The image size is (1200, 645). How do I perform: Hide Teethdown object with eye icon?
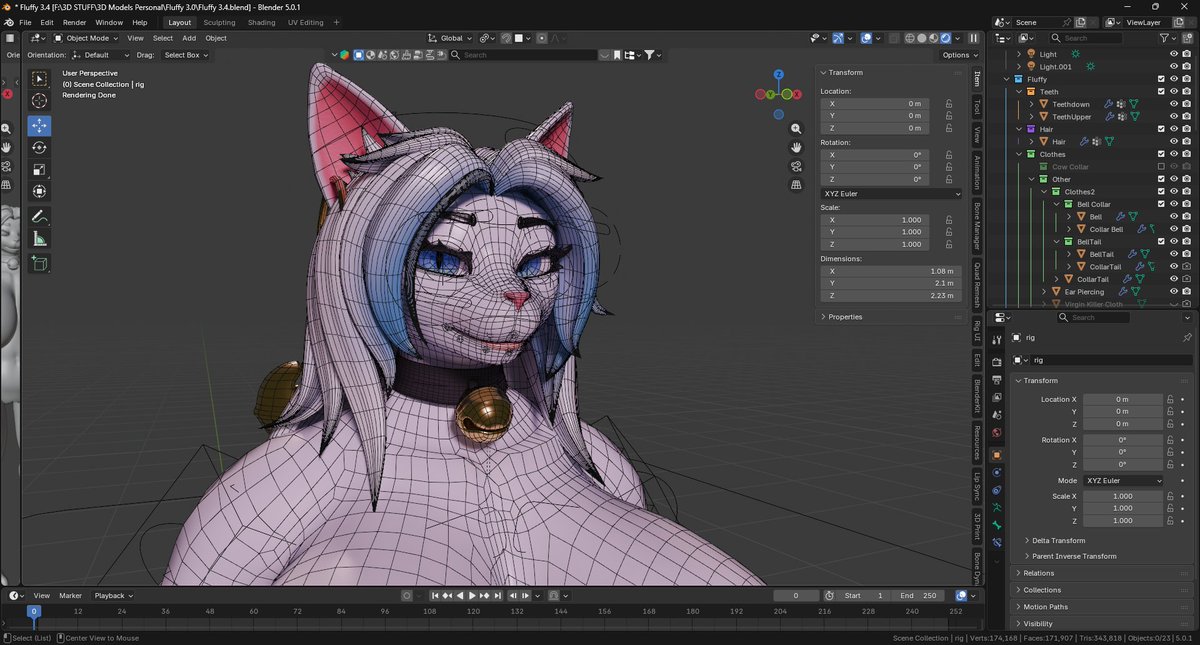pyautogui.click(x=1174, y=104)
